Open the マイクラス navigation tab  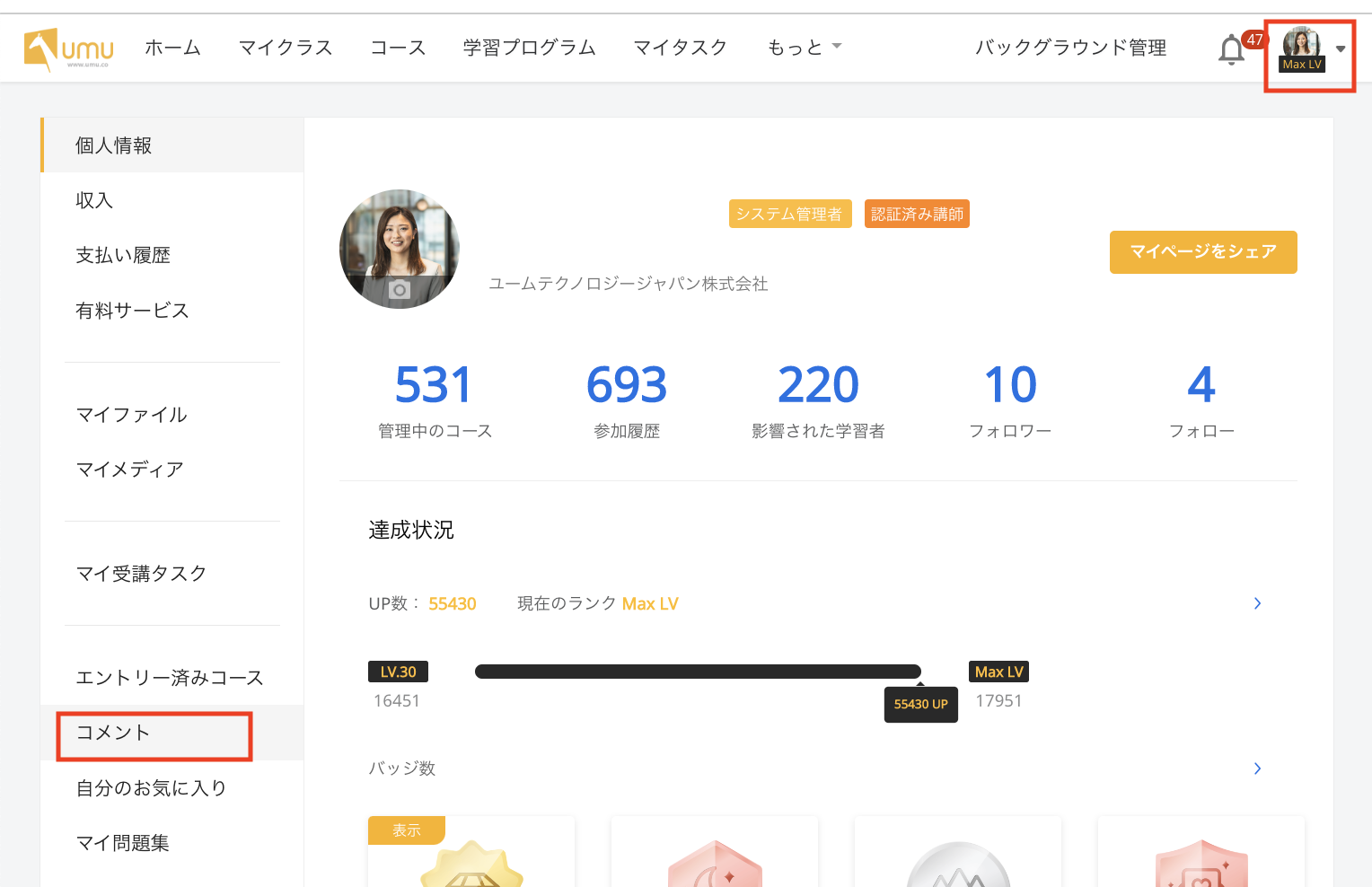point(285,48)
